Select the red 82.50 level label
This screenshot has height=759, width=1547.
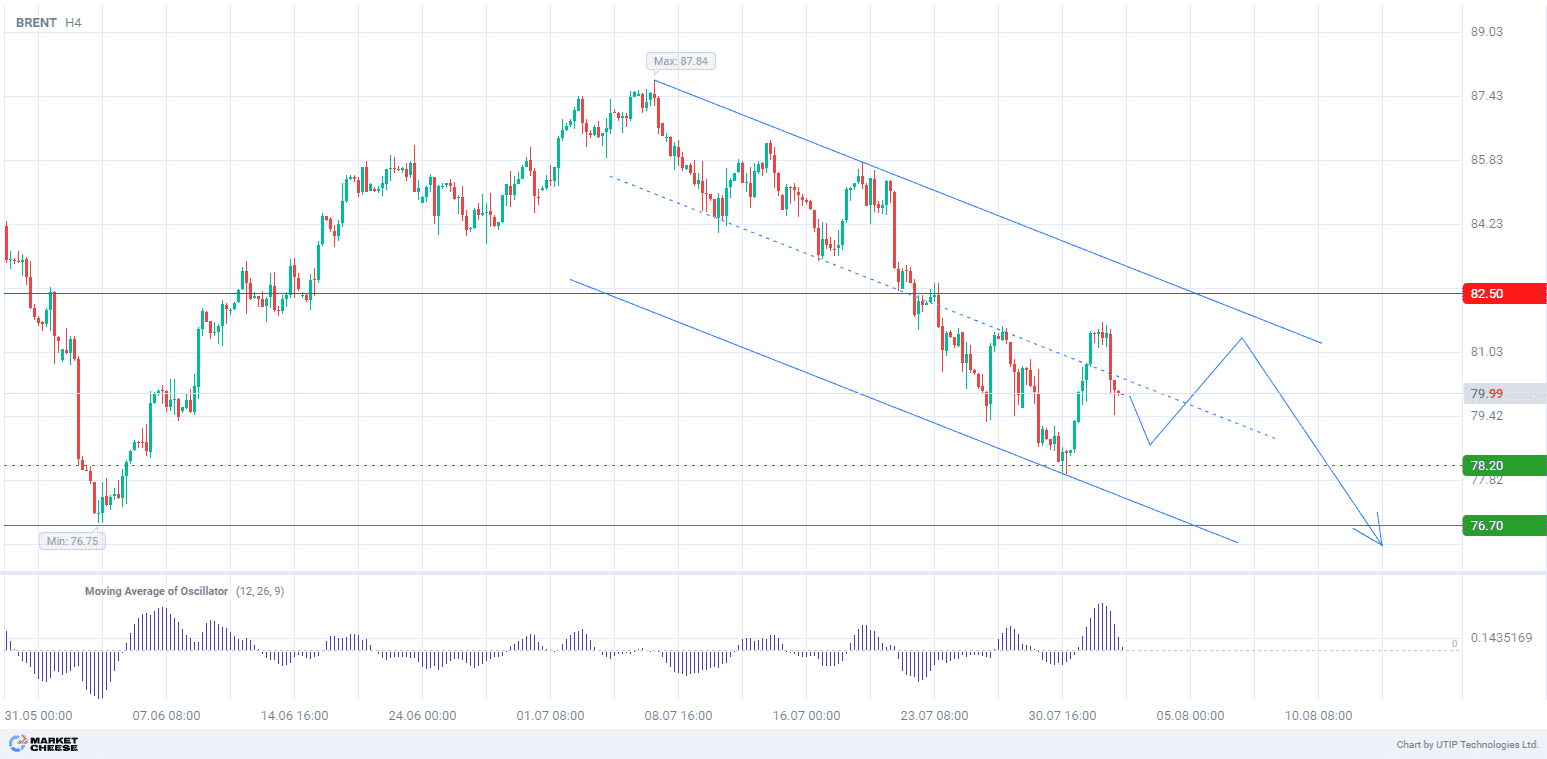tap(1504, 294)
